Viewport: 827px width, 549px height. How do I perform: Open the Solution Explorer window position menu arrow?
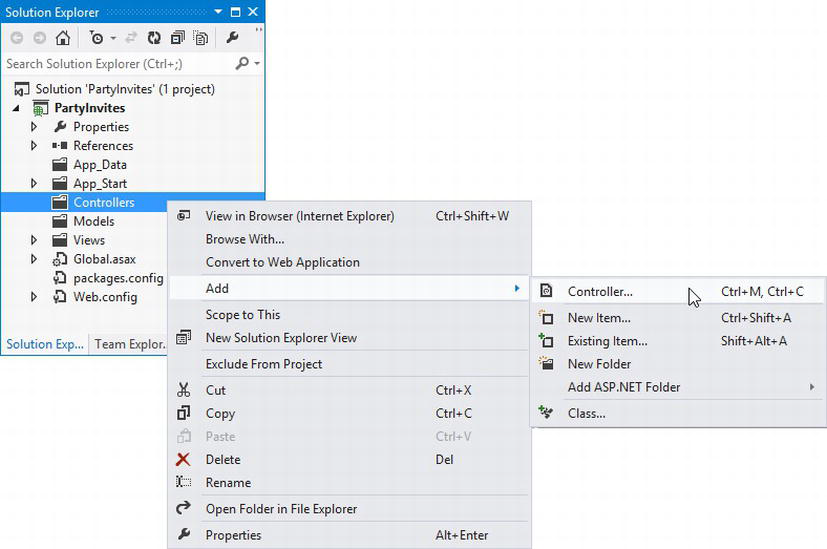point(218,12)
